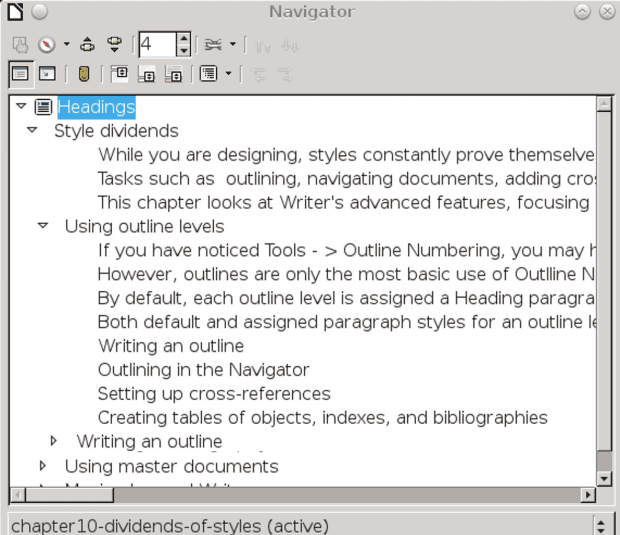Select Outlining in the Navigator entry
This screenshot has height=535, width=620.
(x=204, y=370)
